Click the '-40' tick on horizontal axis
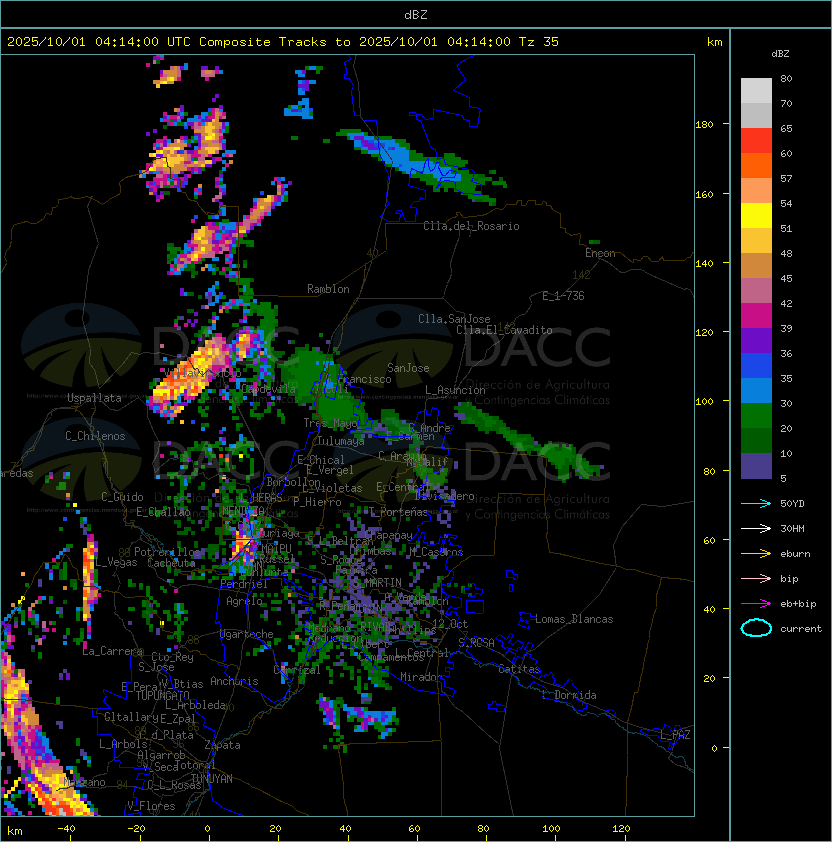 pos(66,829)
